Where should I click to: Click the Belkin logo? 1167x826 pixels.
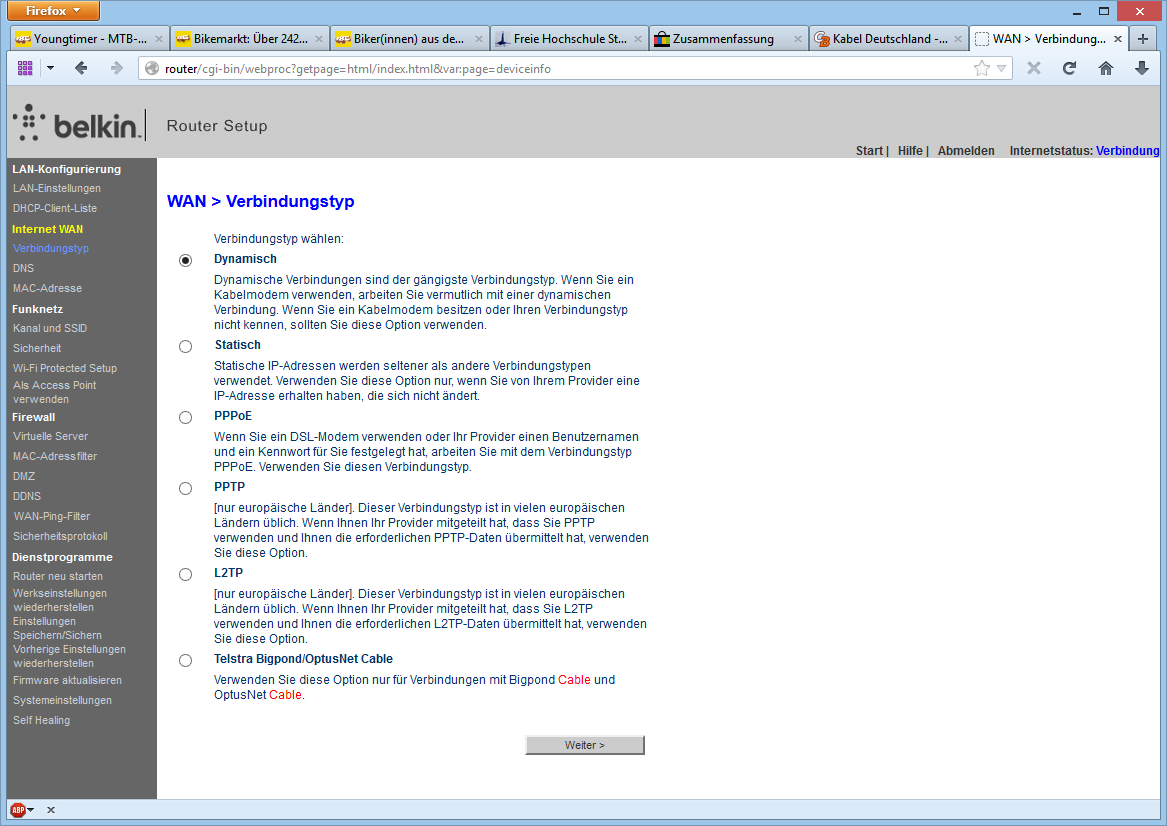(x=77, y=124)
